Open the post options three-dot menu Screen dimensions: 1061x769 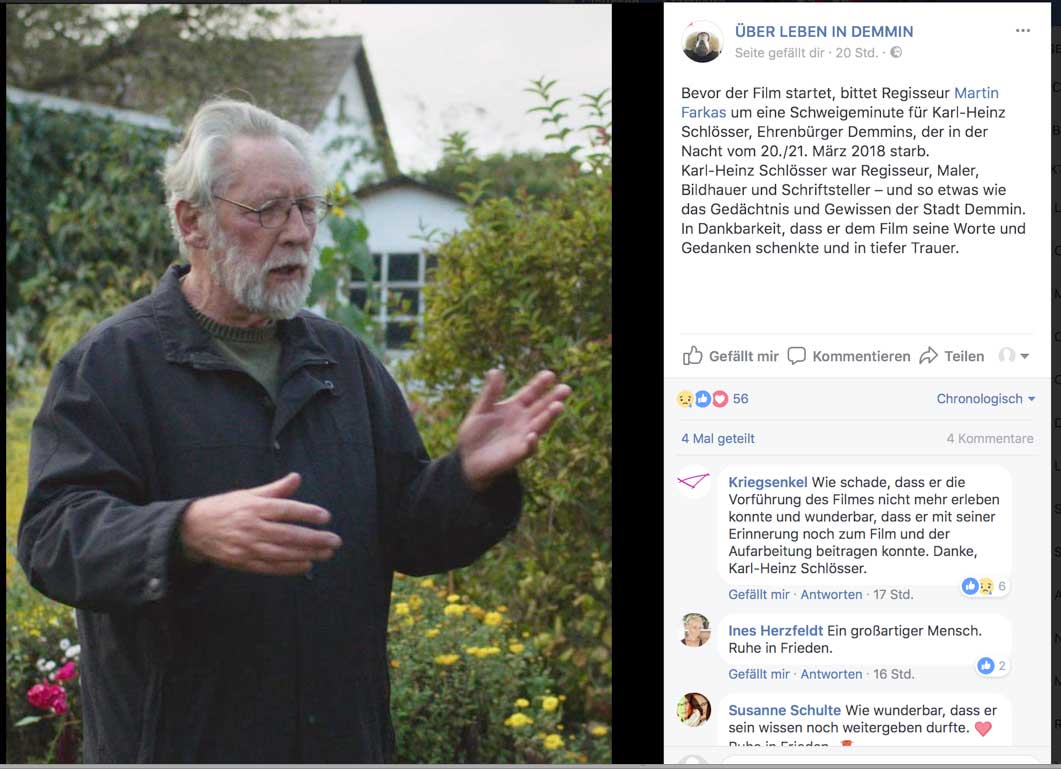click(1022, 30)
